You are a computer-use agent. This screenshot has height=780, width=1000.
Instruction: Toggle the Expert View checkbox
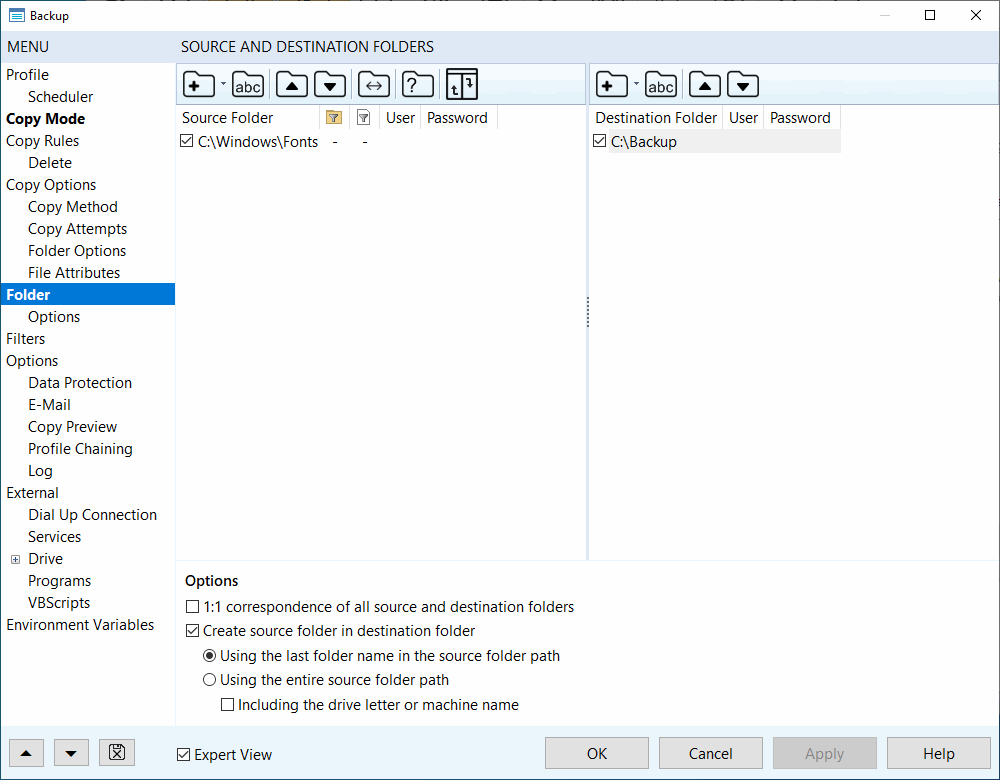point(183,755)
